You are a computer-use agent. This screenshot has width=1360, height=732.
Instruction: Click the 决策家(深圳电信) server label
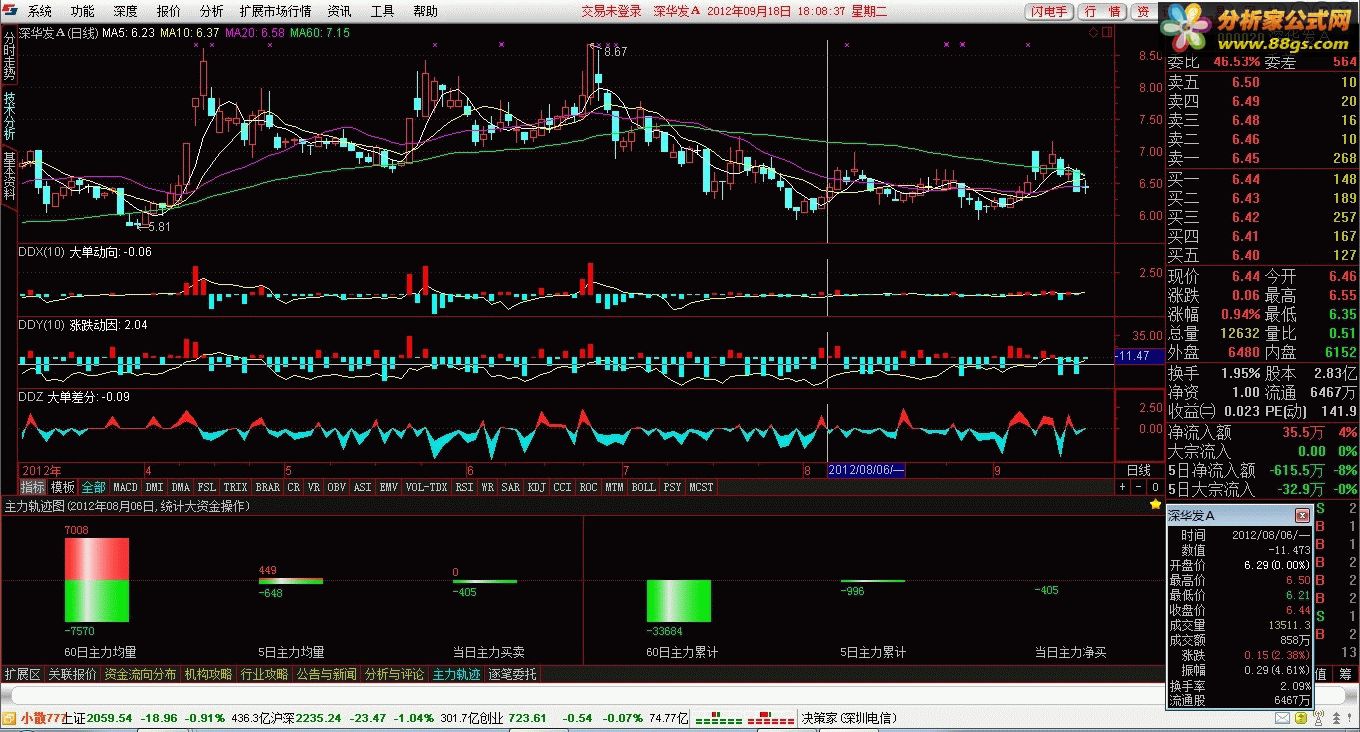[x=849, y=718]
